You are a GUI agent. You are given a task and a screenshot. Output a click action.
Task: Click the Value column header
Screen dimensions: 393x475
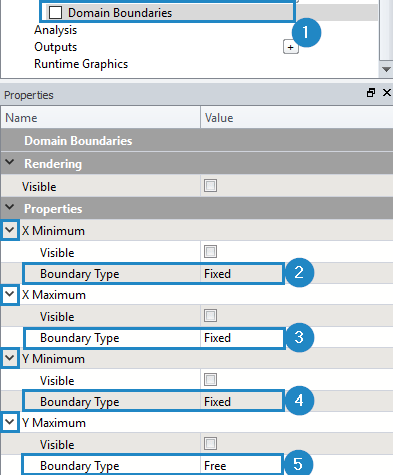[297, 118]
